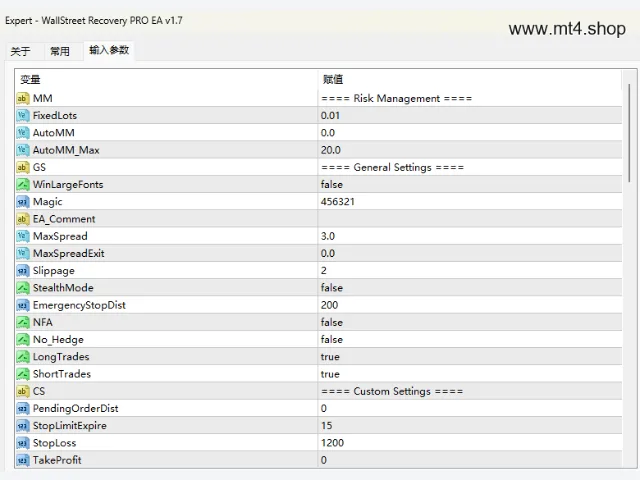The width and height of the screenshot is (640, 480).
Task: Select the PendingOrderDist variable name
Action: pos(76,409)
